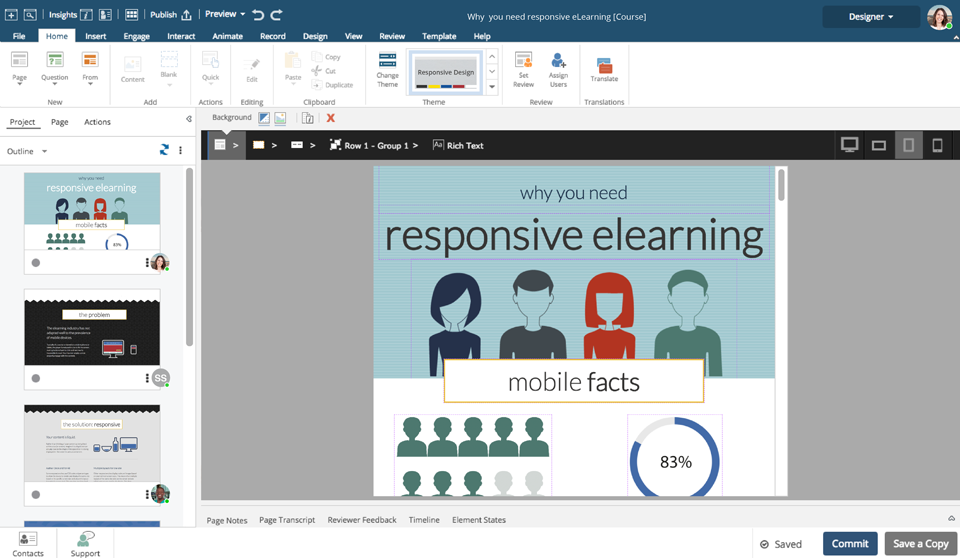The width and height of the screenshot is (960, 558).
Task: Open the Insert ribbon tab
Action: pyautogui.click(x=96, y=36)
